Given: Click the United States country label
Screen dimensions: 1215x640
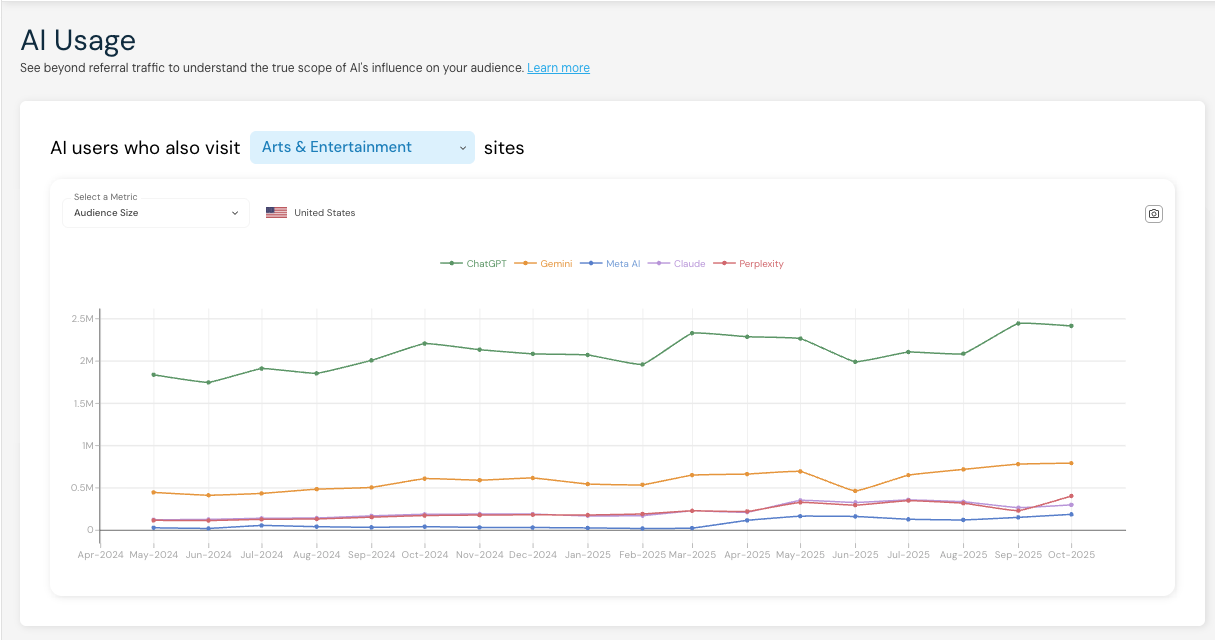Looking at the screenshot, I should [324, 213].
